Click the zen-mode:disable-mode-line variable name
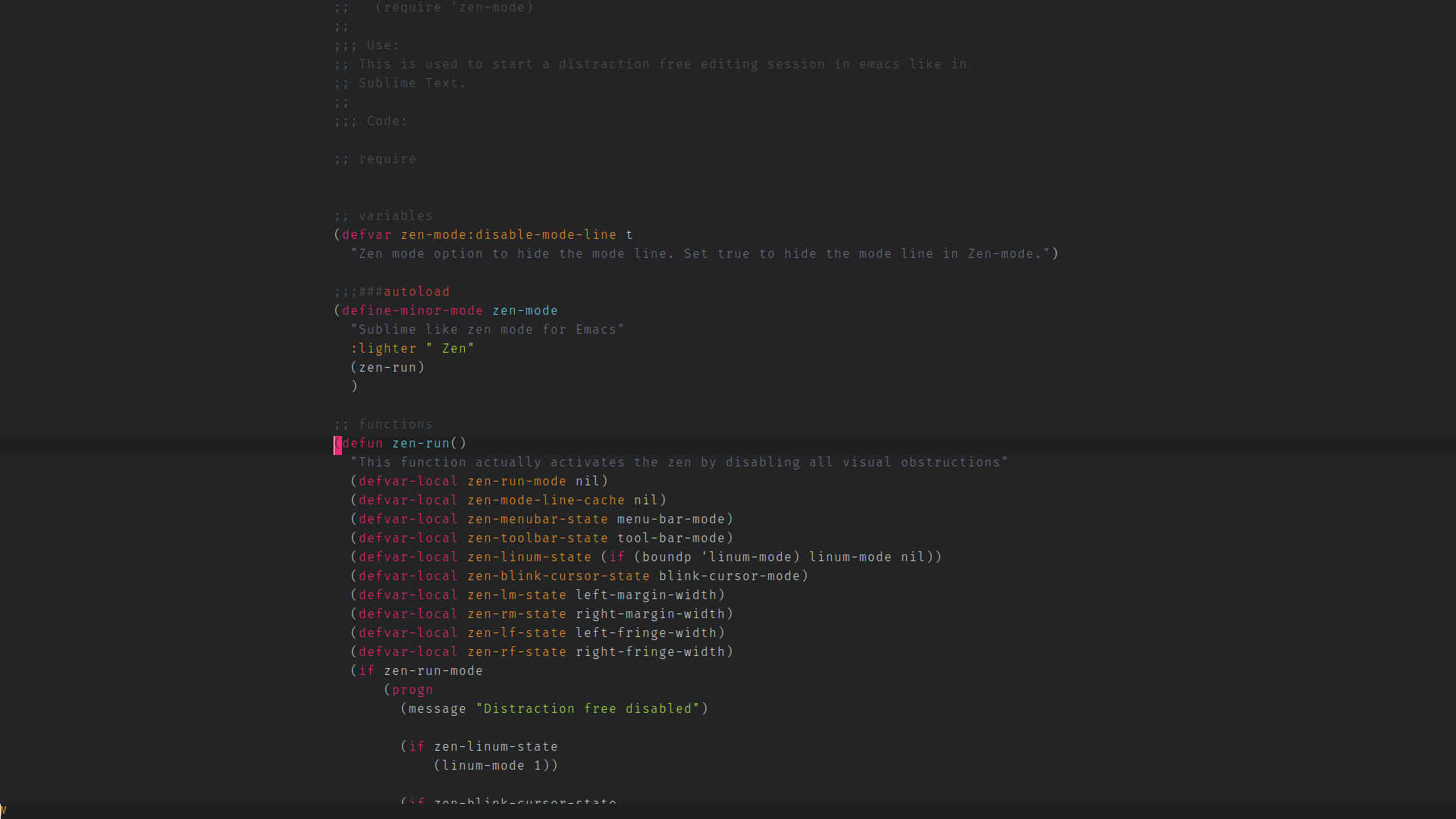 tap(508, 235)
